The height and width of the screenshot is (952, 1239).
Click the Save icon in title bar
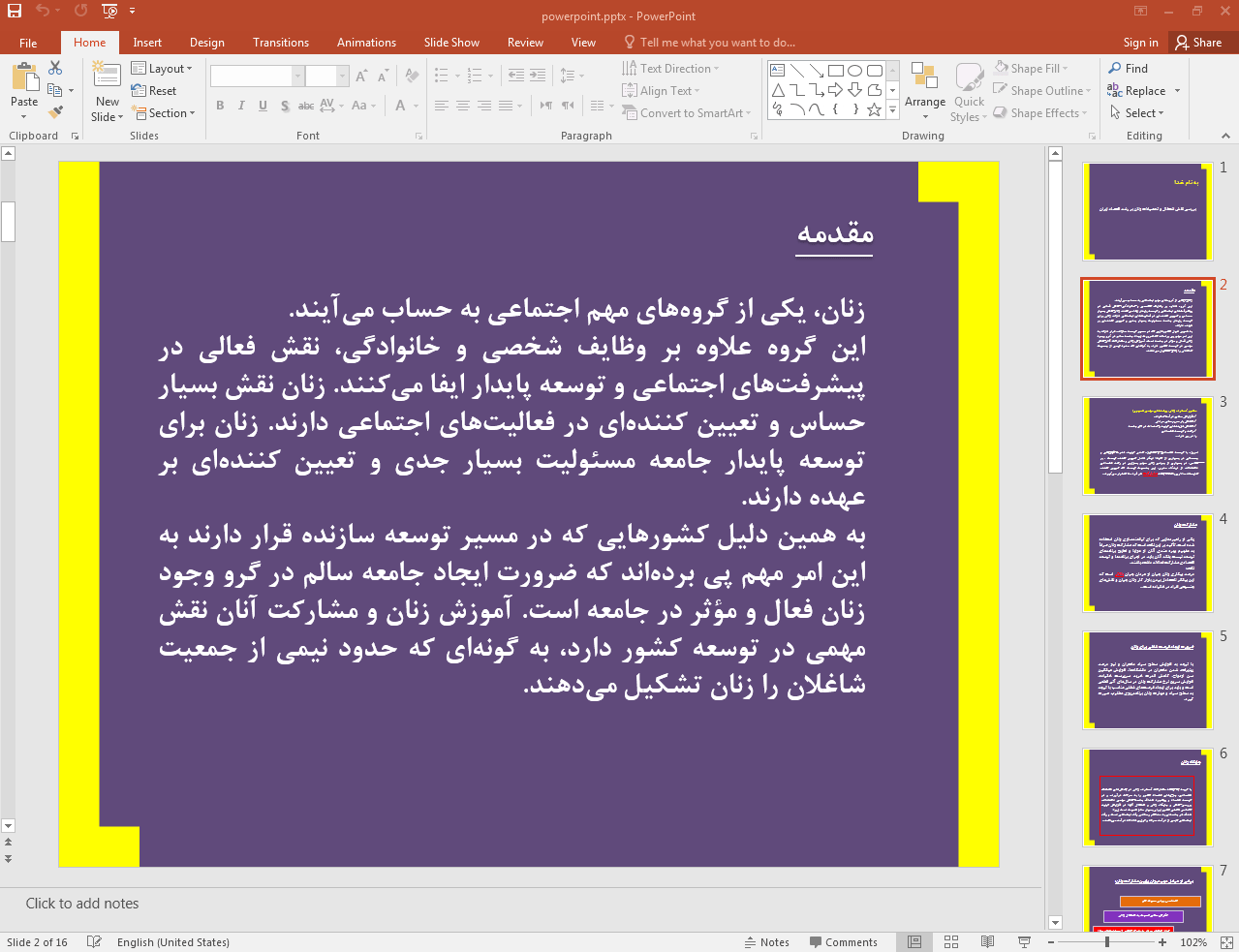pyautogui.click(x=15, y=12)
